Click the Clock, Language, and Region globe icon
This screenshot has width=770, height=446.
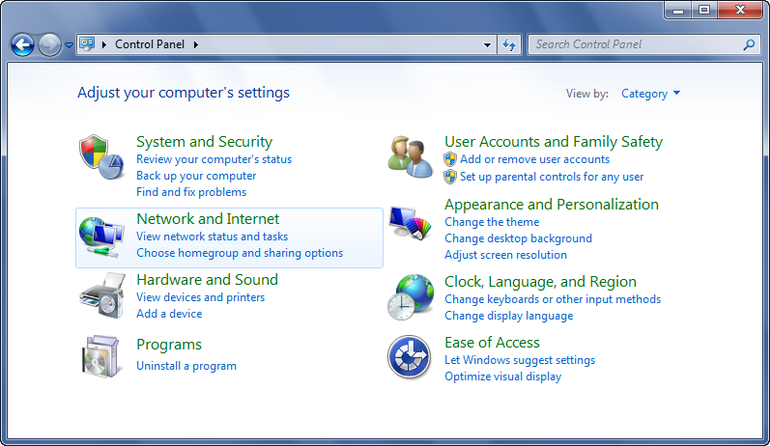(x=410, y=295)
